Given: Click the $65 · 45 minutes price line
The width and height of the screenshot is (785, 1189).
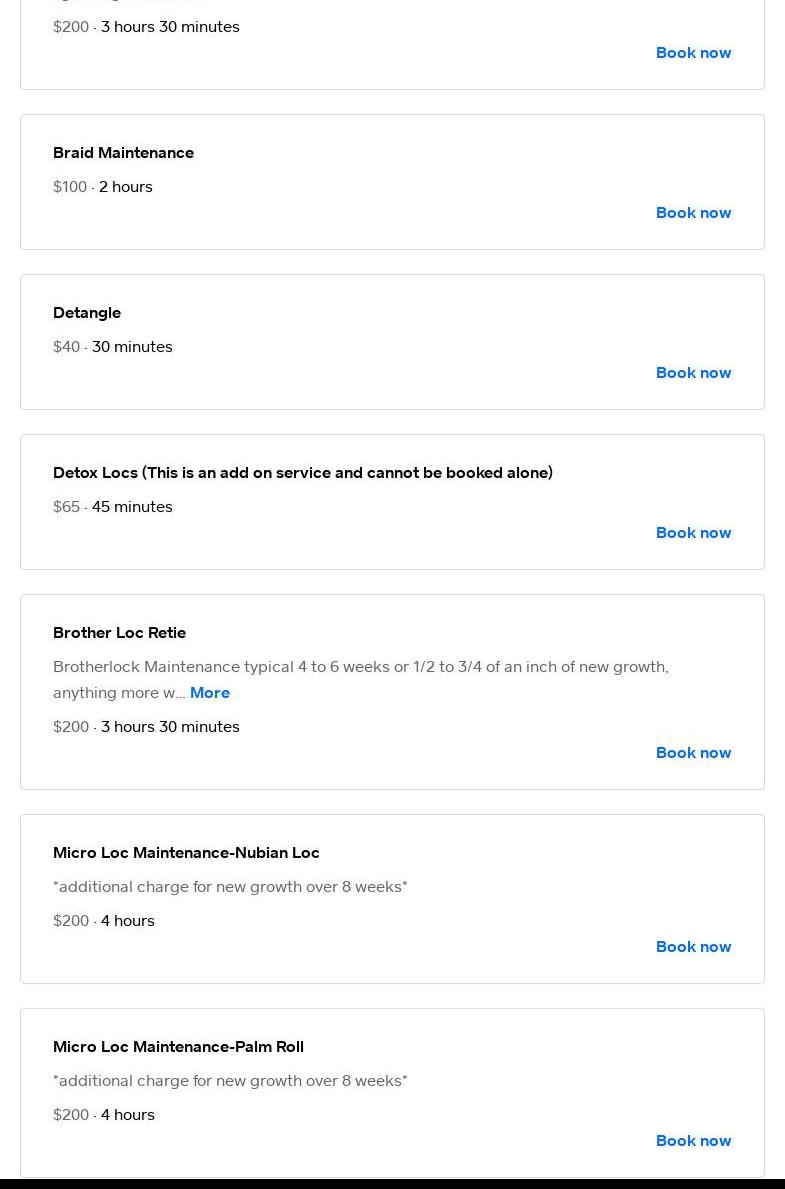Looking at the screenshot, I should pyautogui.click(x=113, y=506).
